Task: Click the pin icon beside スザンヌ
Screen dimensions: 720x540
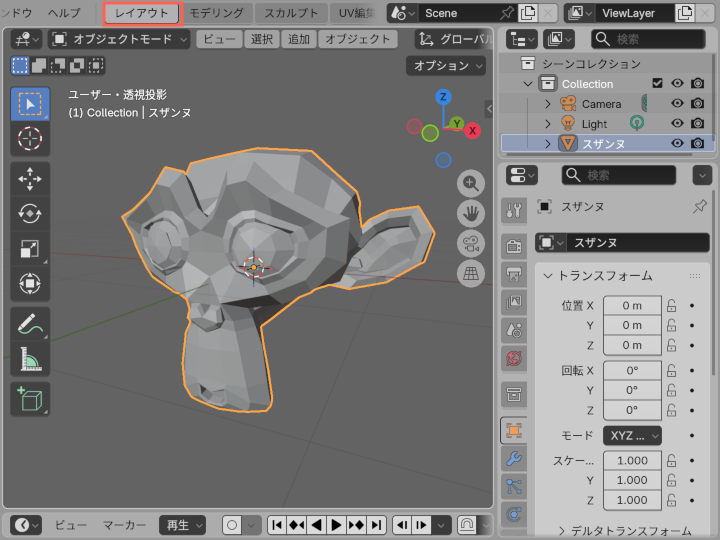Action: tap(700, 207)
